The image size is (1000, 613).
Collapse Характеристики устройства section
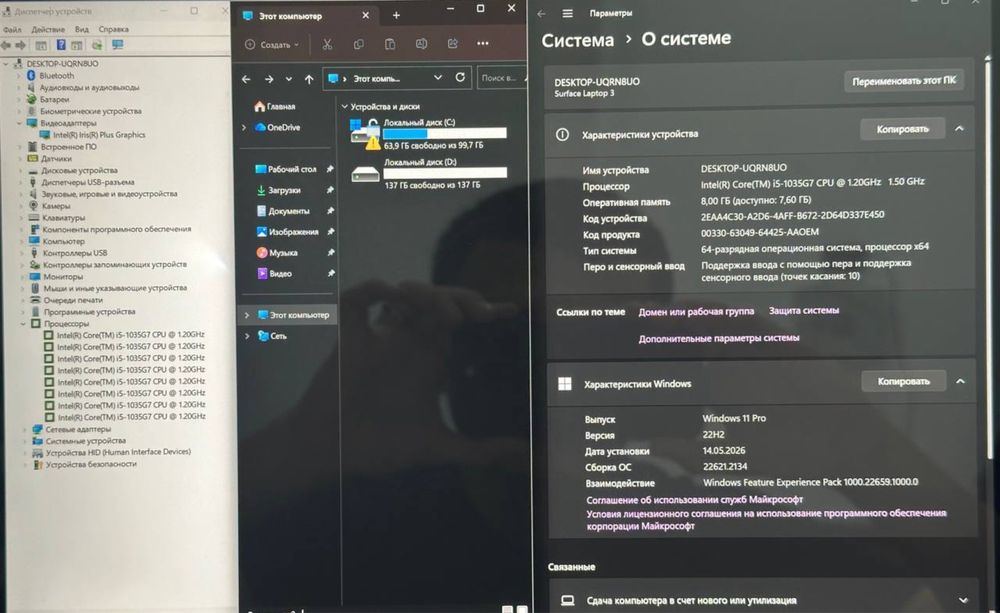(x=959, y=129)
